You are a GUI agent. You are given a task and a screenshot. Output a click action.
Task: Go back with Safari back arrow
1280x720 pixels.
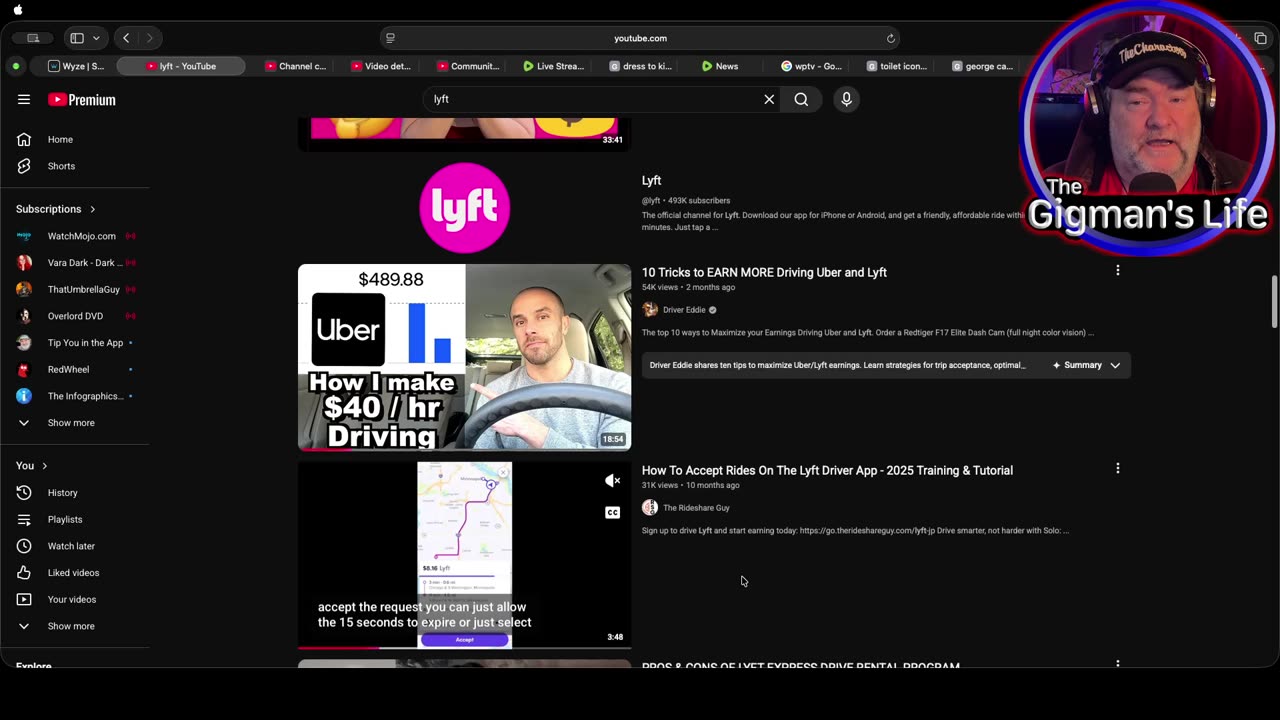click(126, 38)
